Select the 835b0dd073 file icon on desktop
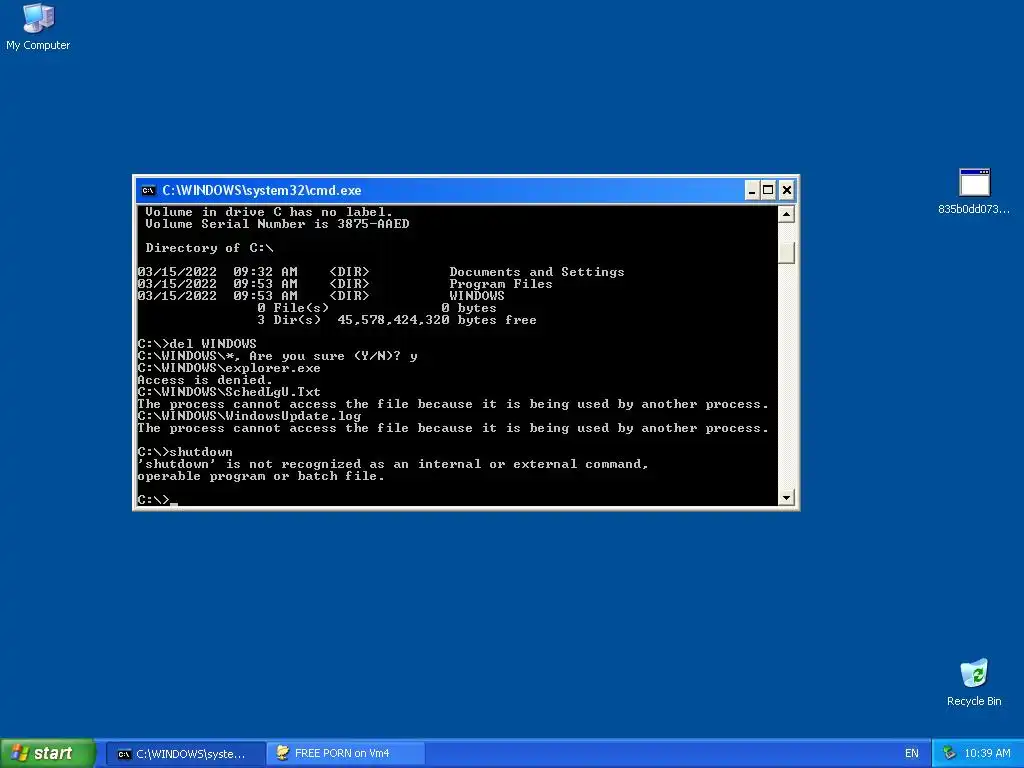 (x=974, y=191)
